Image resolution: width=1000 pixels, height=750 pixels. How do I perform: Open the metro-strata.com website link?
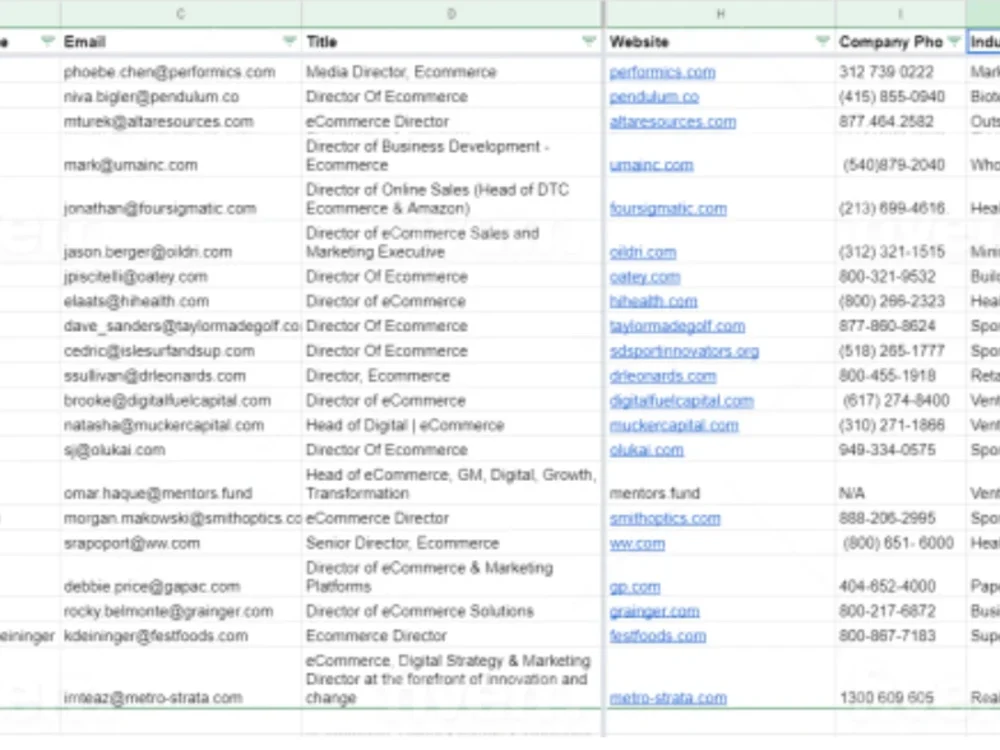coord(668,698)
